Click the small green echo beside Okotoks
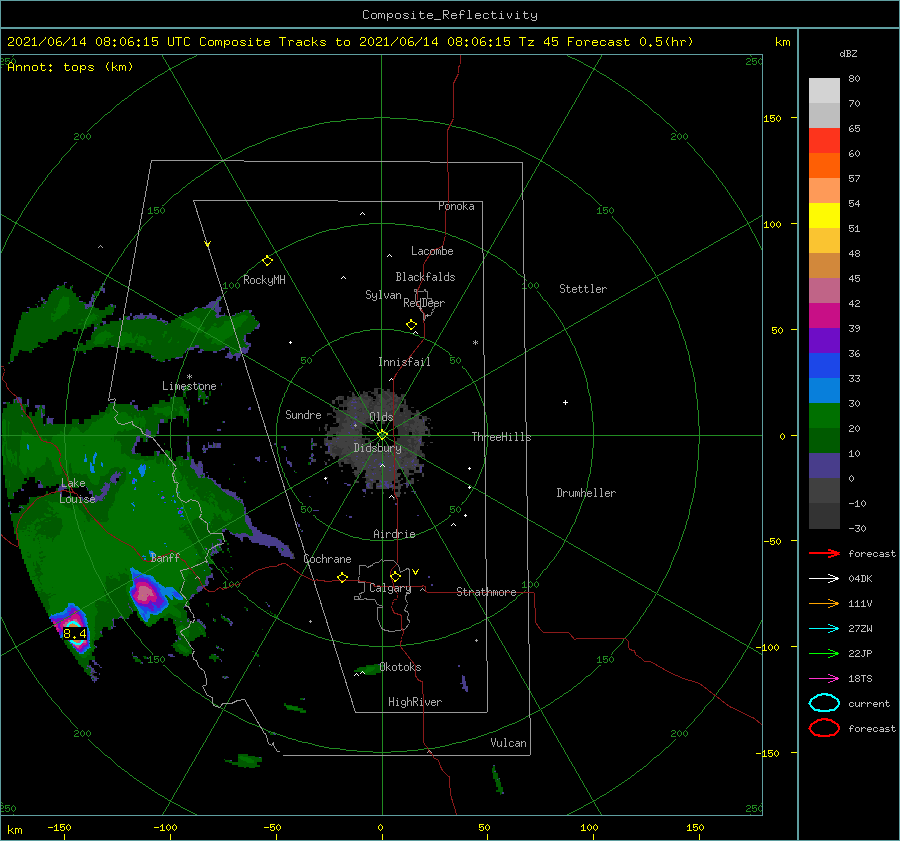The image size is (900, 841). 366,669
